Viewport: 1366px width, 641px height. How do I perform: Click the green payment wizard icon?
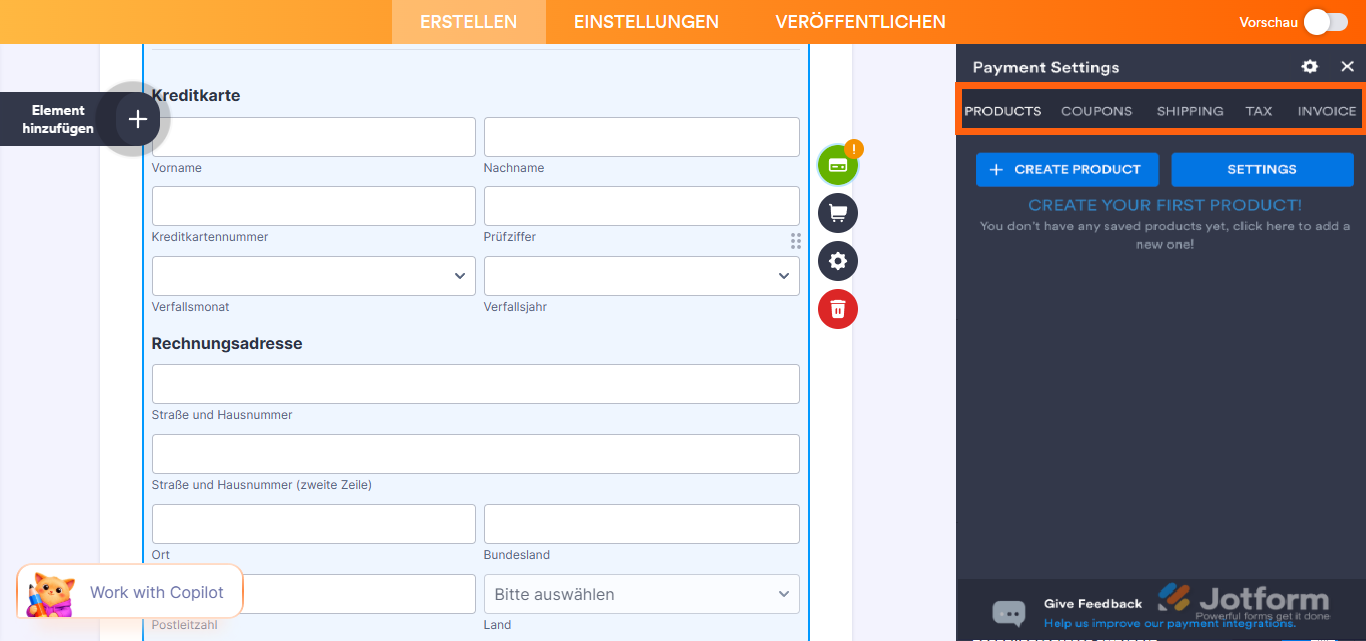click(838, 165)
